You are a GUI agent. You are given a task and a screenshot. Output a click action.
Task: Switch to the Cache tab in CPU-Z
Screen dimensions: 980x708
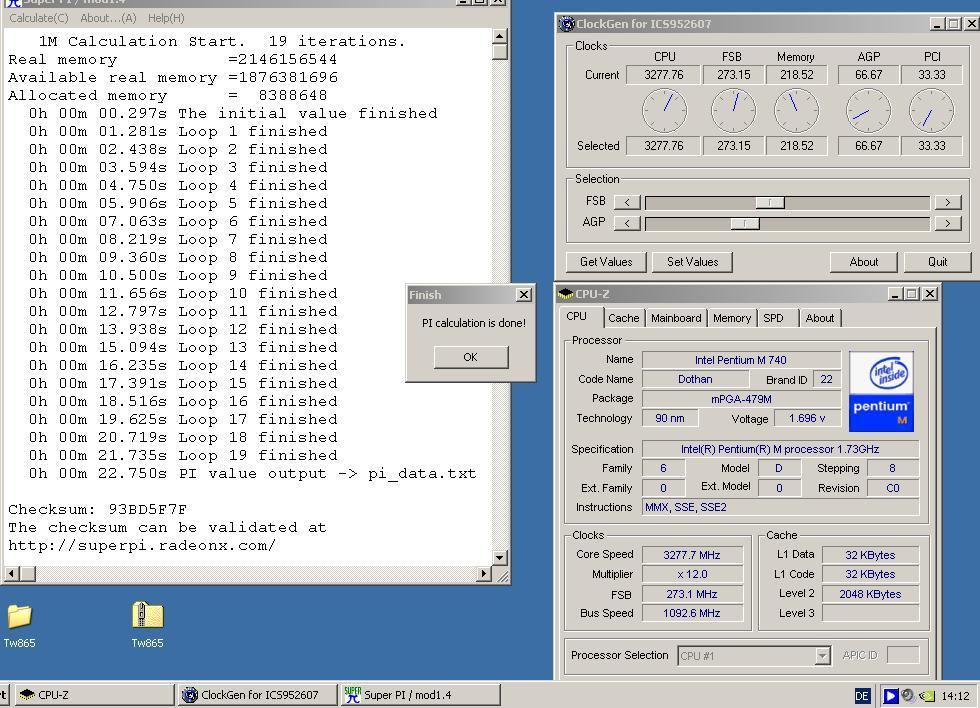[x=624, y=318]
